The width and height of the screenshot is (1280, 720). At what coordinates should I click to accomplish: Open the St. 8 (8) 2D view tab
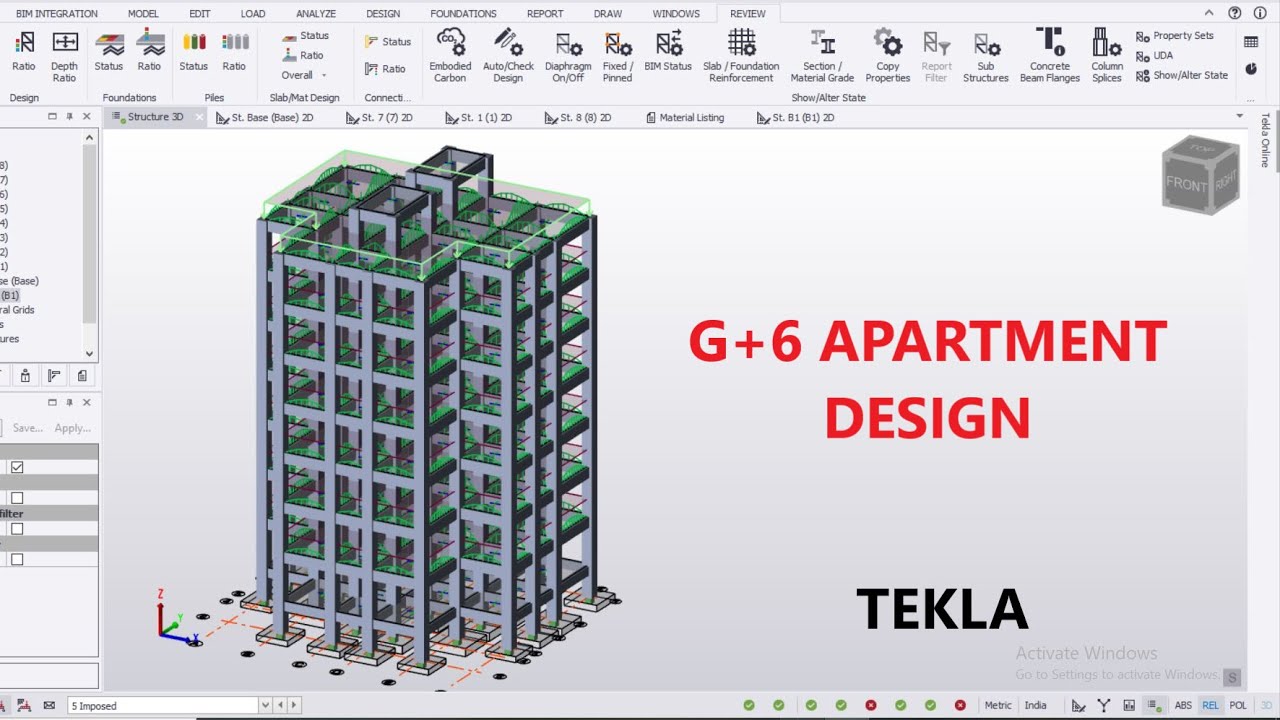pos(578,118)
